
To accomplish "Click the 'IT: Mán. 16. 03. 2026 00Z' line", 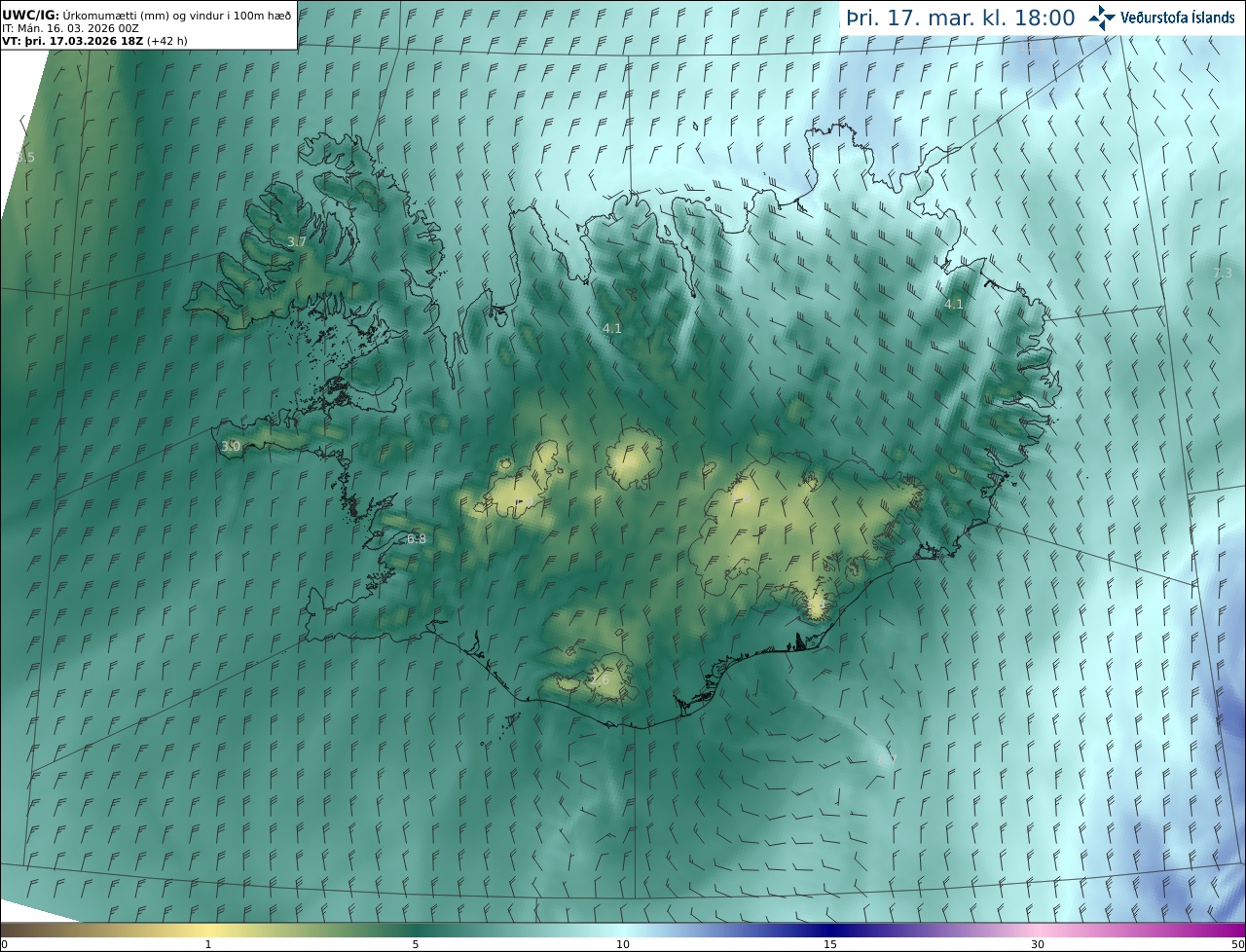I will (71, 28).
